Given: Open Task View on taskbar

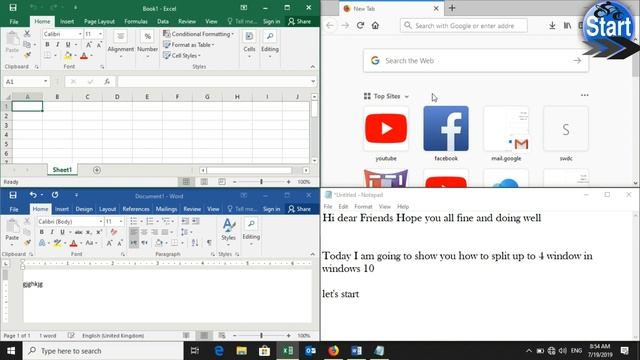Looking at the screenshot, I should (195, 351).
